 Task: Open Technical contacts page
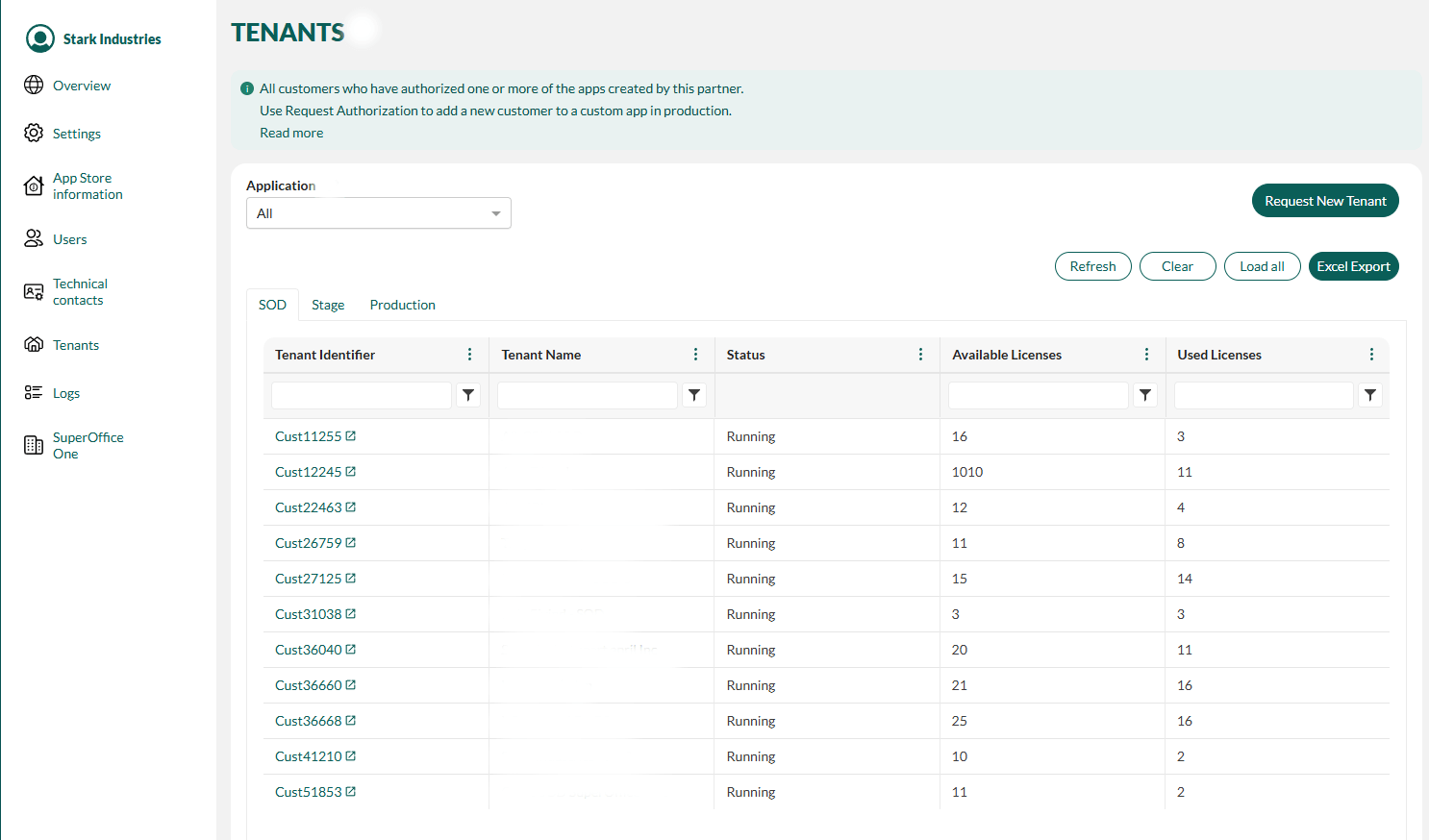click(80, 292)
